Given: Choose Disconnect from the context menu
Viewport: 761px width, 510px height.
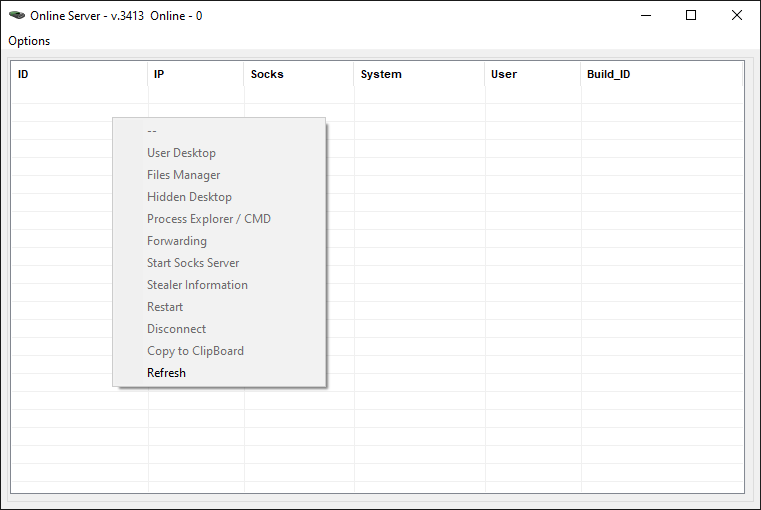Looking at the screenshot, I should 219,329.
